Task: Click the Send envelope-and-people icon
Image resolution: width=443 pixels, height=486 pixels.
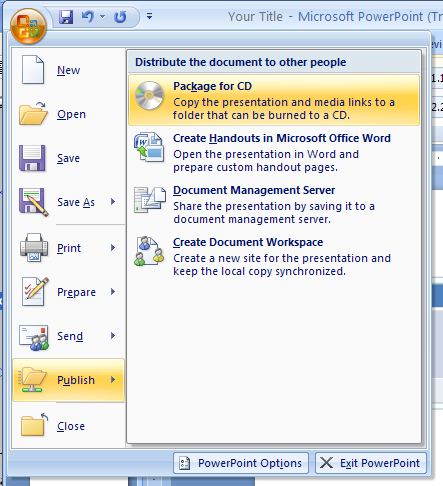Action: tap(34, 338)
